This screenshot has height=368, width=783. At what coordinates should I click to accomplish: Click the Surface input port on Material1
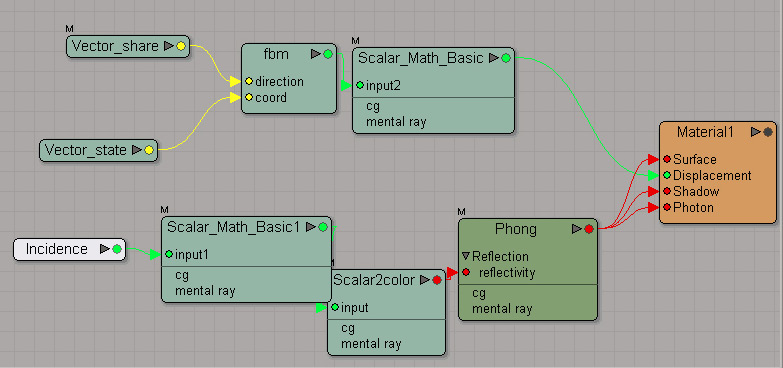[x=667, y=159]
